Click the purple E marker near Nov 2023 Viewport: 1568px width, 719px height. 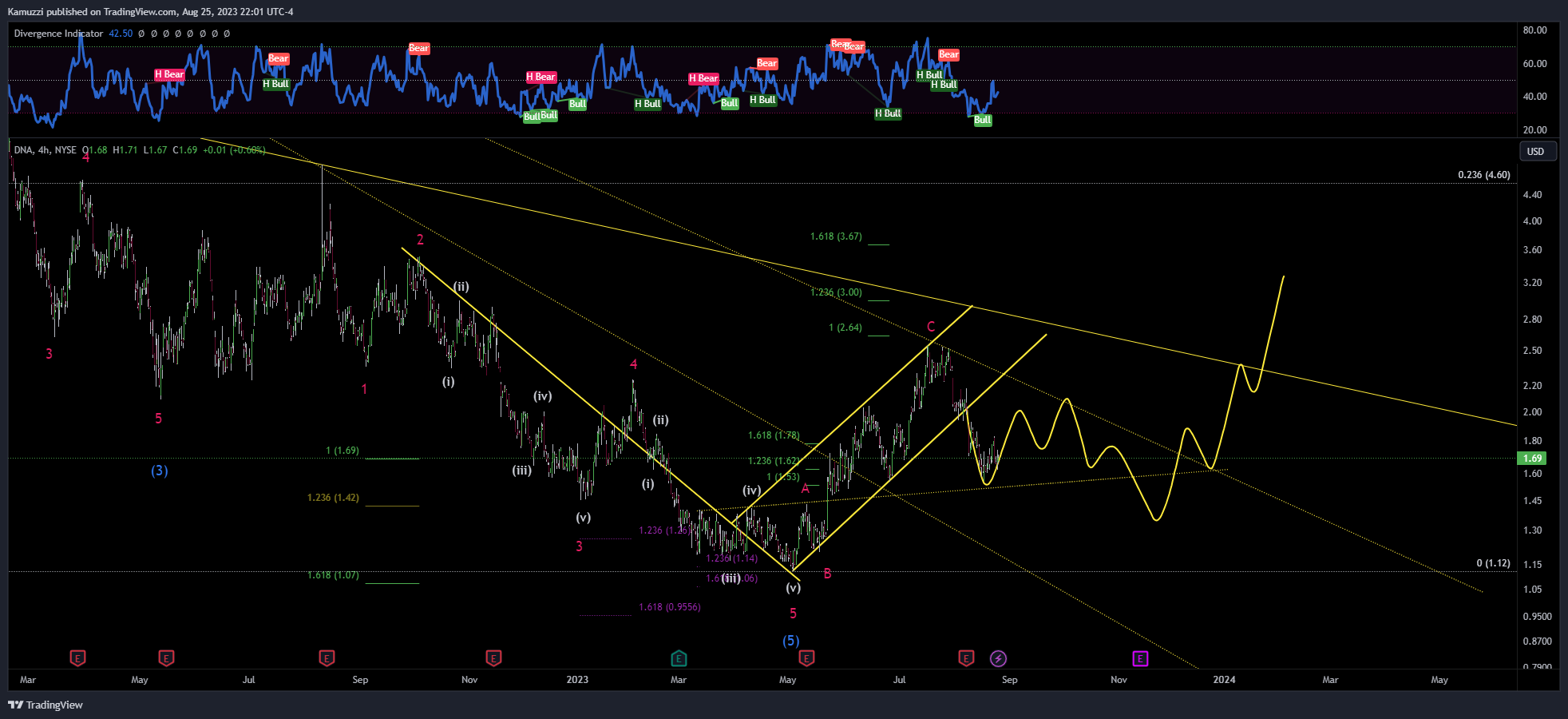[1140, 658]
